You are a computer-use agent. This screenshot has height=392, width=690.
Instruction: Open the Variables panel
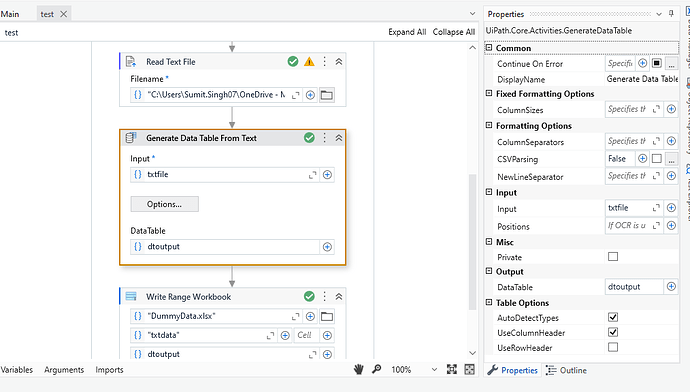click(x=17, y=370)
